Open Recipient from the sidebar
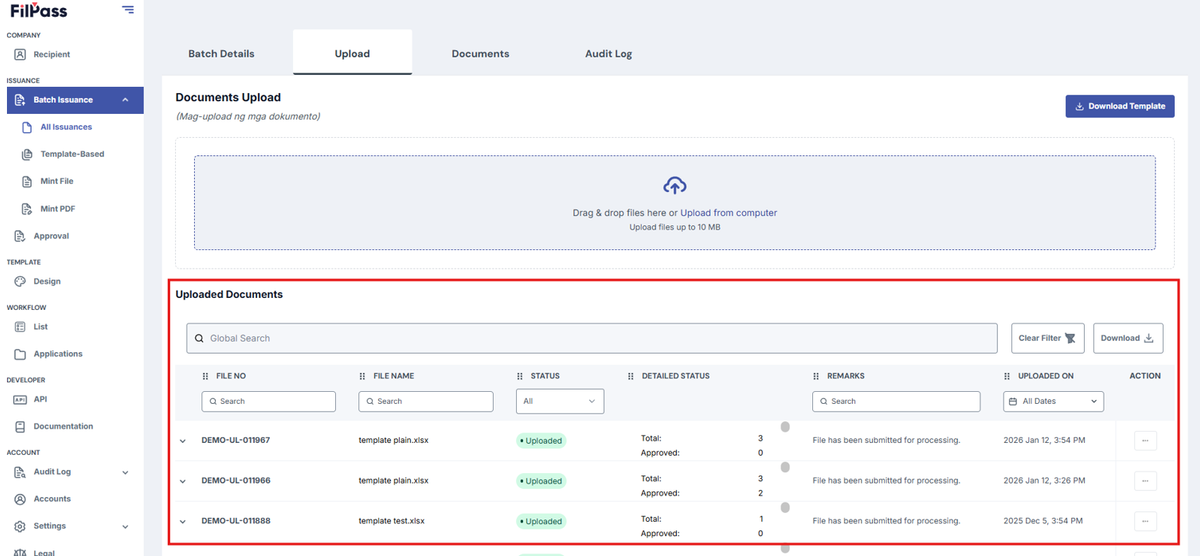1200x556 pixels. click(51, 54)
